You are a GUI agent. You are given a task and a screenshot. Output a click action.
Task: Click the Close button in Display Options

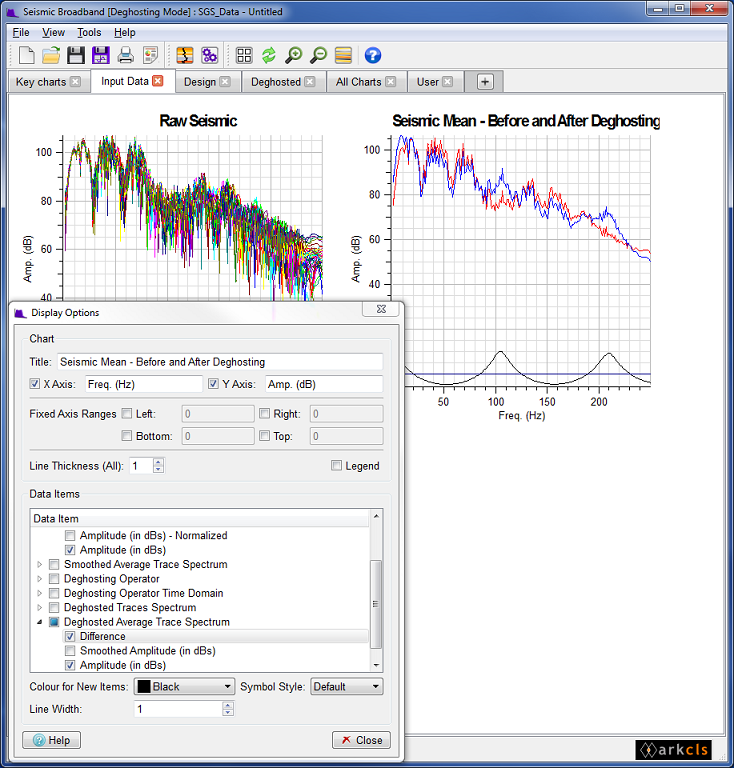[x=361, y=740]
